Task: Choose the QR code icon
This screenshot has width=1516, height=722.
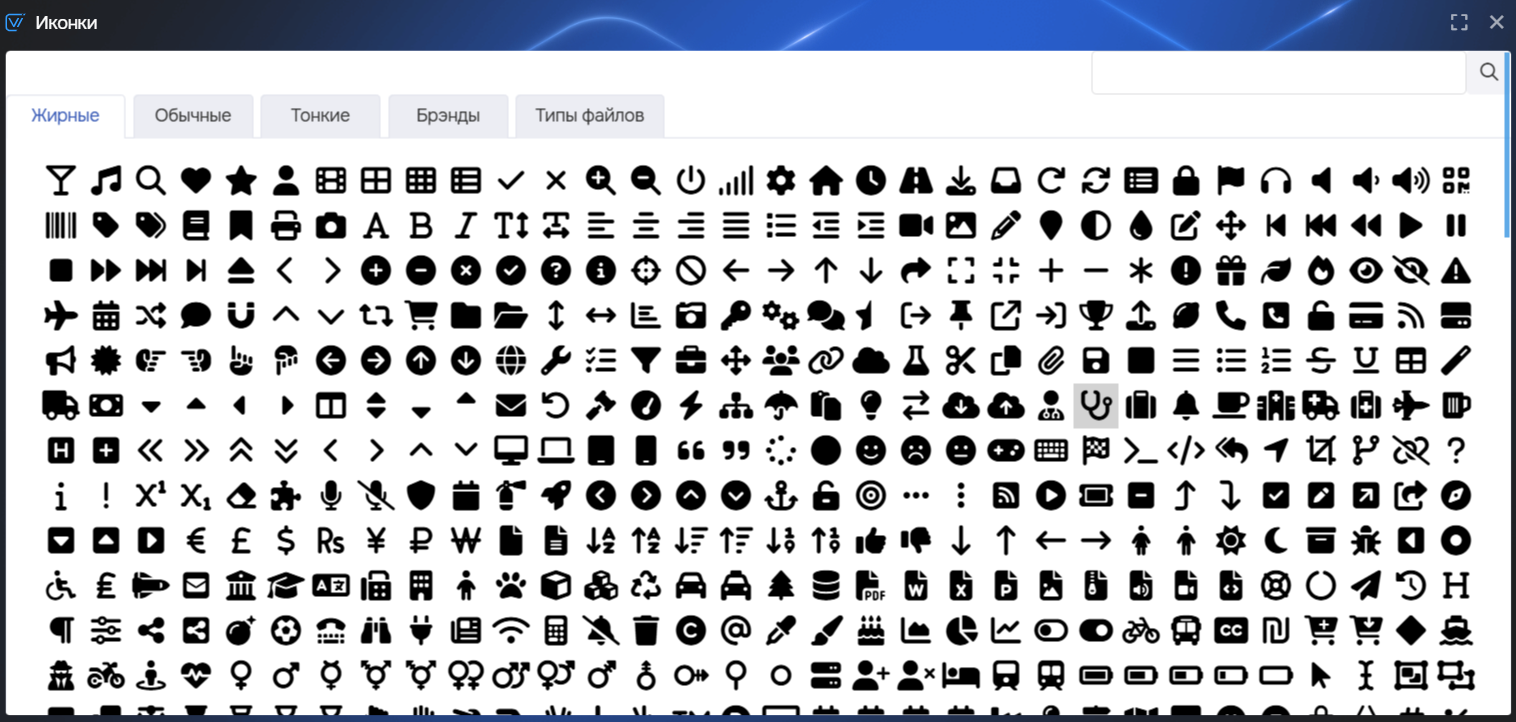Action: 1456,181
